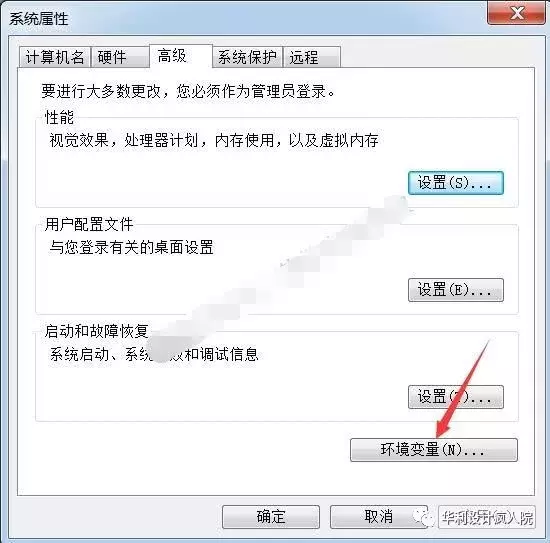Go to the 系统保护 tab
The image size is (550, 543).
(x=248, y=57)
